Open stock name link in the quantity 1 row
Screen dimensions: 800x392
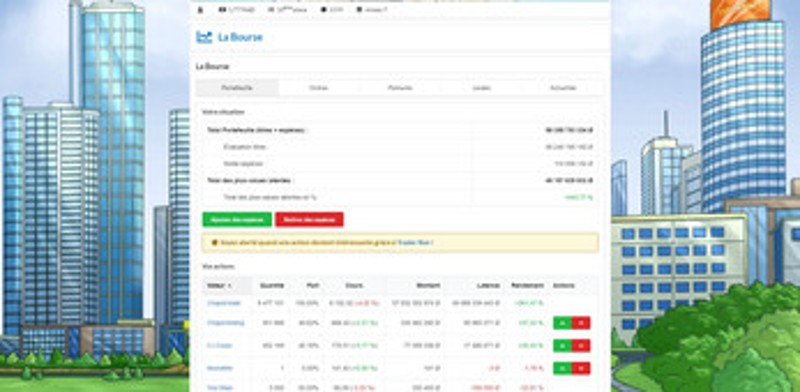220,368
